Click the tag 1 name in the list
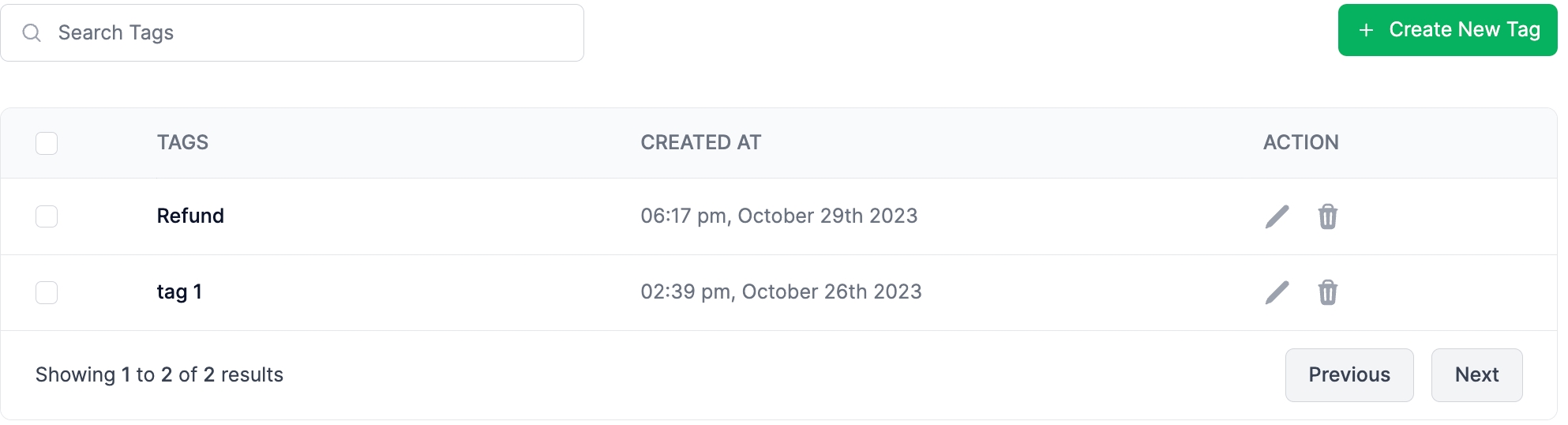Viewport: 1568px width, 425px height. coord(179,291)
